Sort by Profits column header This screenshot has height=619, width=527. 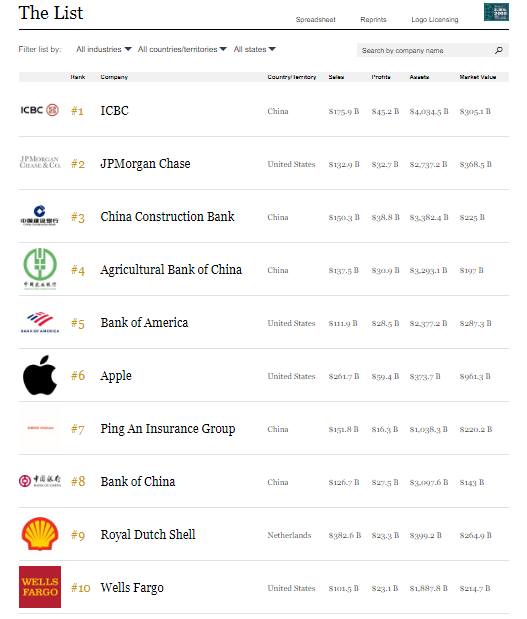point(381,77)
